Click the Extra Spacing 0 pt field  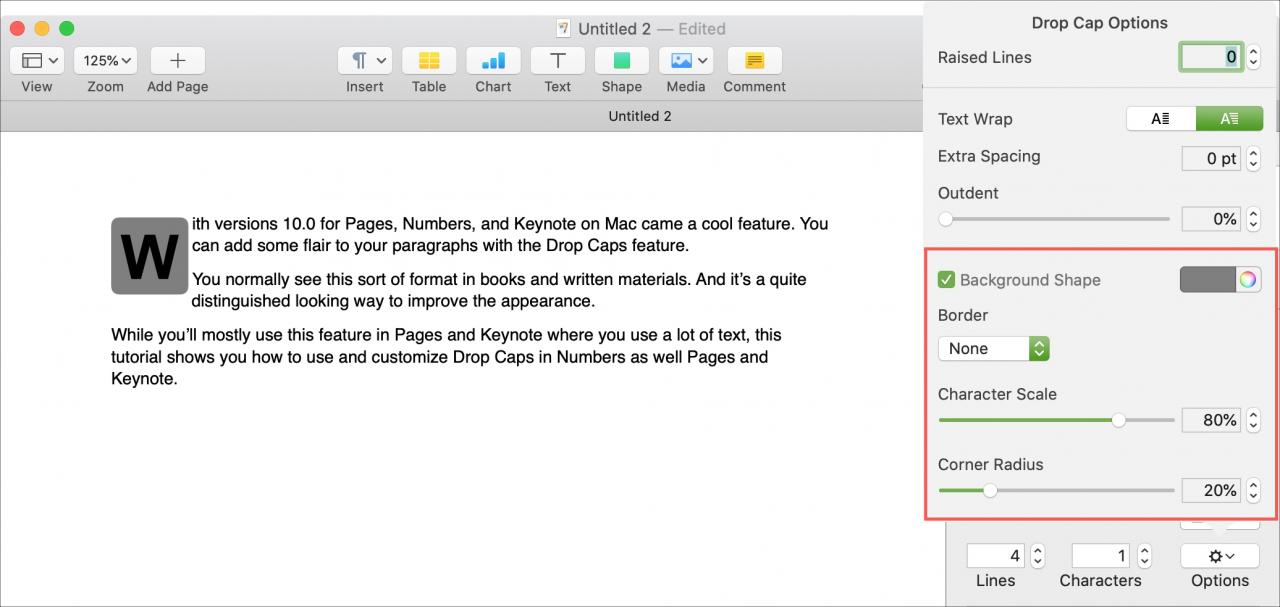point(1212,158)
